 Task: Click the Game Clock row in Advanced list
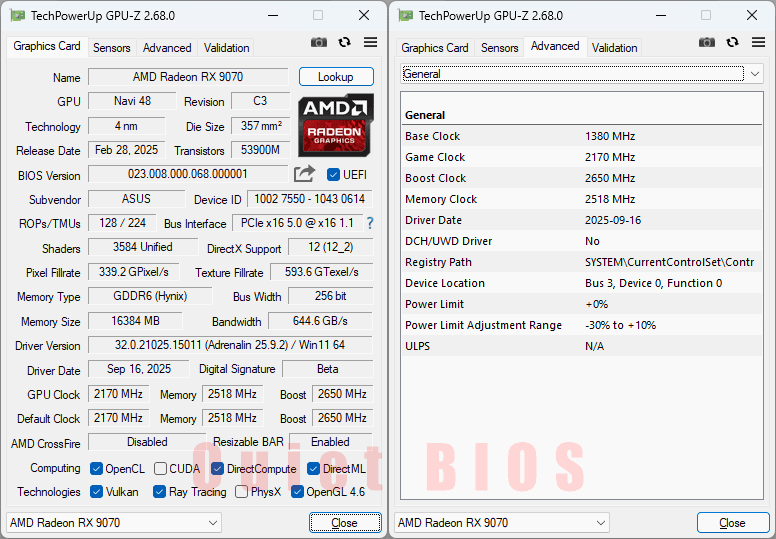point(582,157)
